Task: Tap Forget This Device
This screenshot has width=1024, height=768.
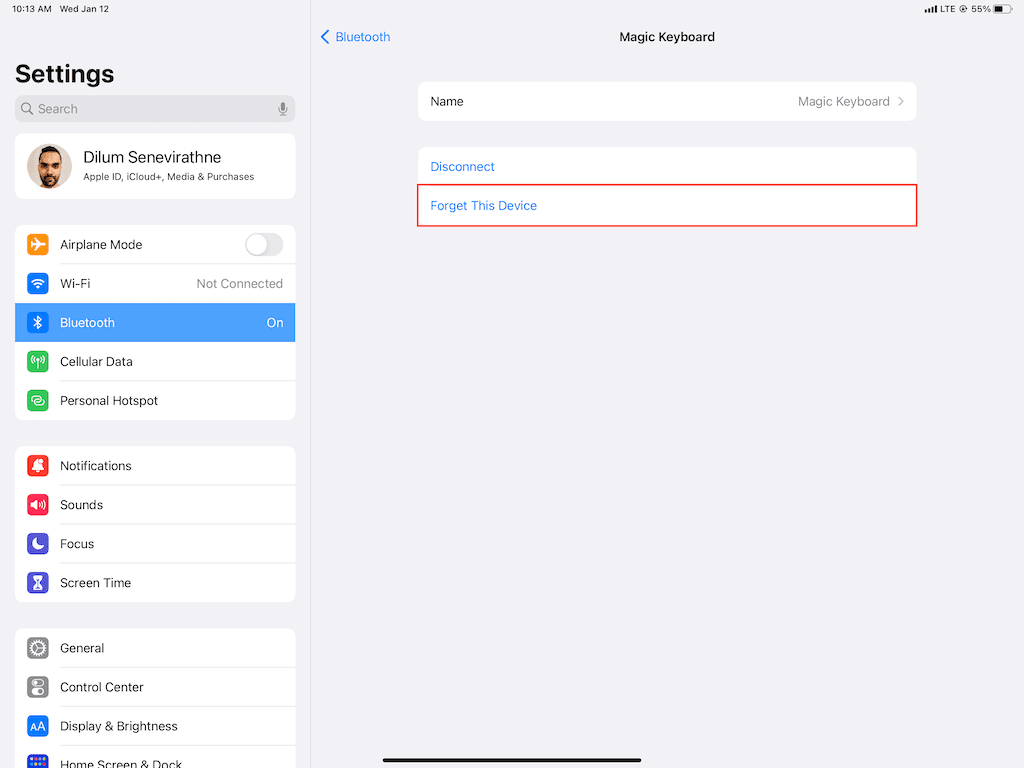Action: (484, 206)
